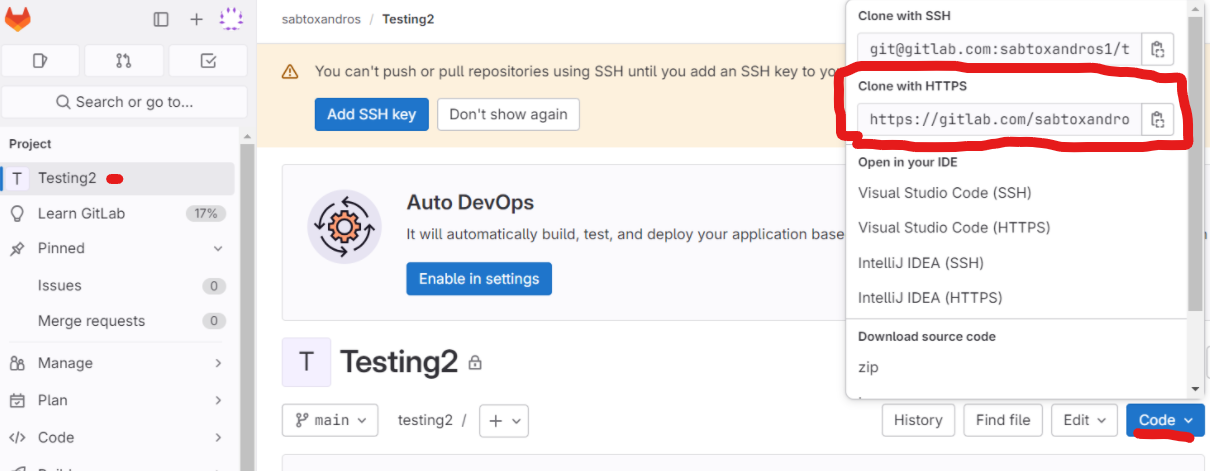Expand the Plan menu
The height and width of the screenshot is (471, 1210).
(118, 400)
